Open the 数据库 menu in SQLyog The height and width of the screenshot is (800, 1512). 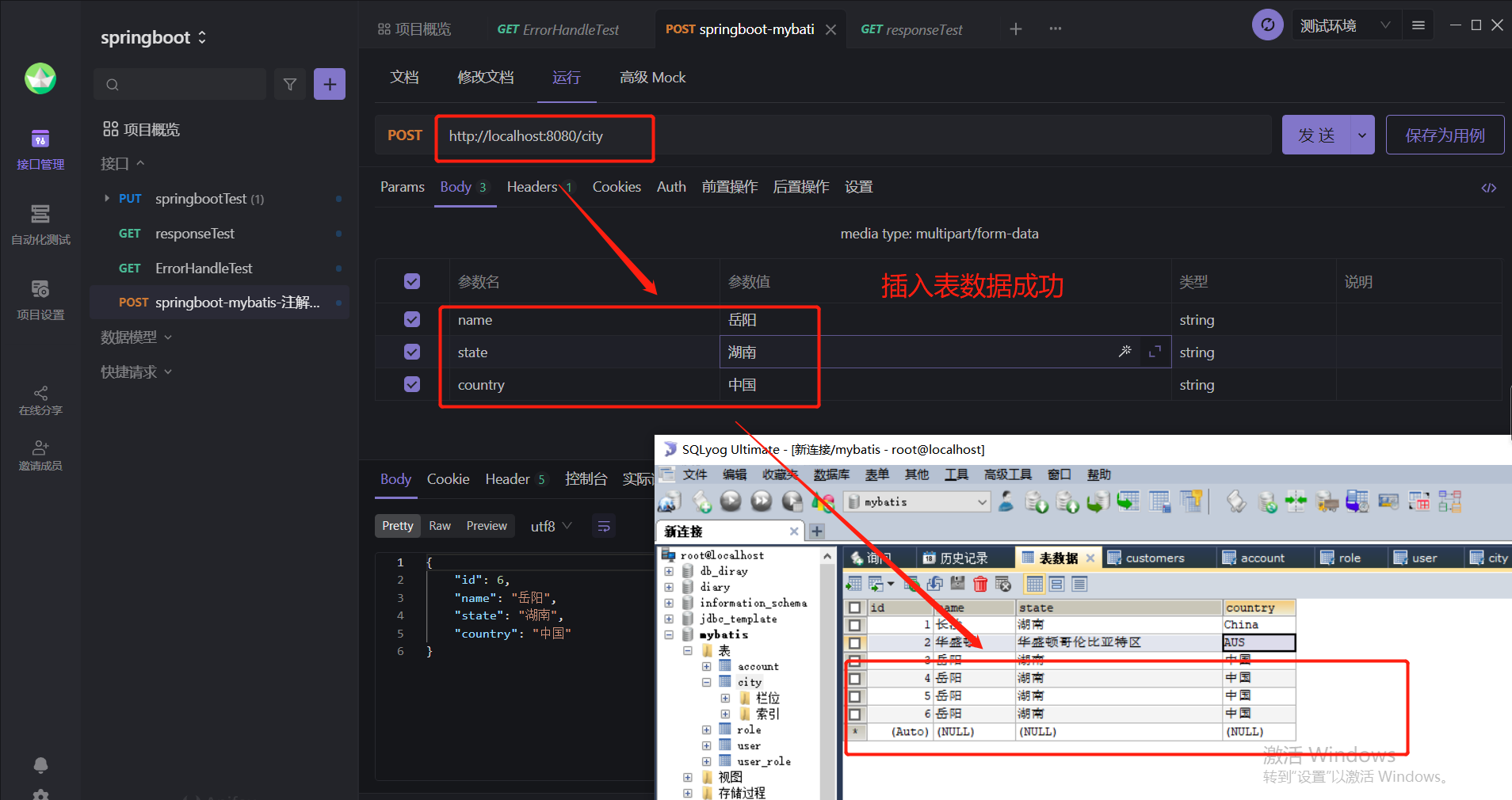pos(831,474)
